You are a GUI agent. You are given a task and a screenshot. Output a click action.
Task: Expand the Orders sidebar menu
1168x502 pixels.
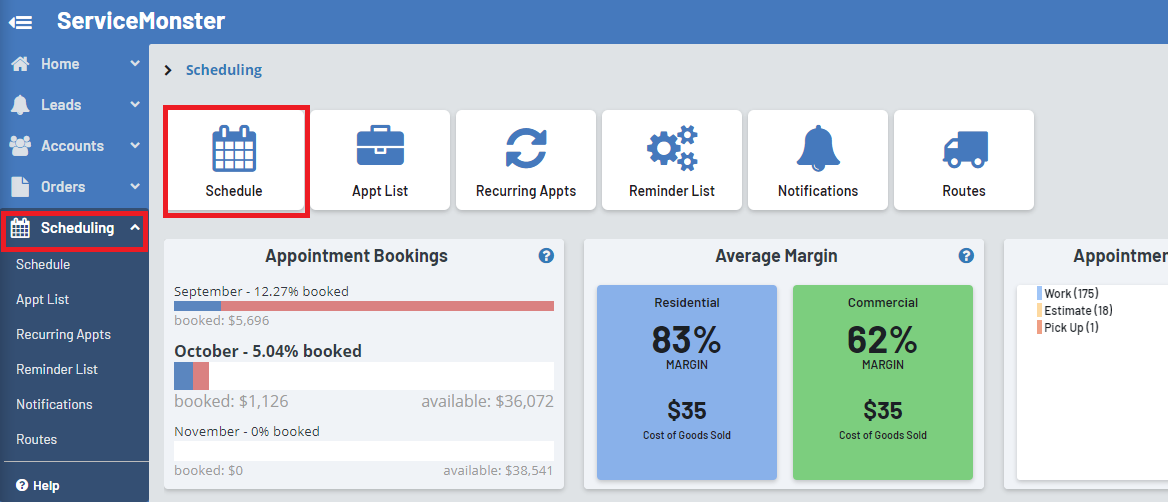[x=74, y=187]
